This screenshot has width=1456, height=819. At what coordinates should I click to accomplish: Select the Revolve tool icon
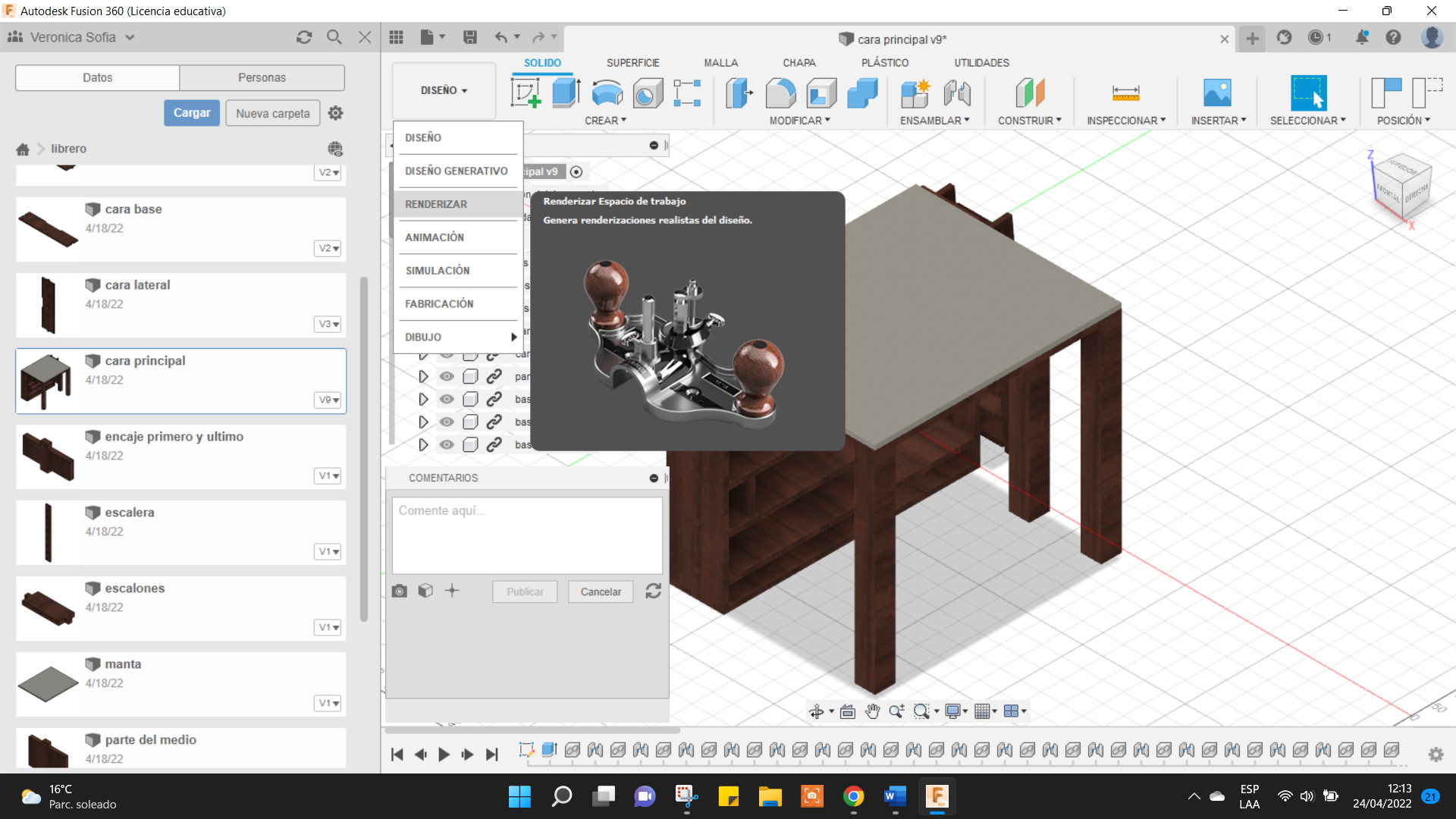pos(607,93)
